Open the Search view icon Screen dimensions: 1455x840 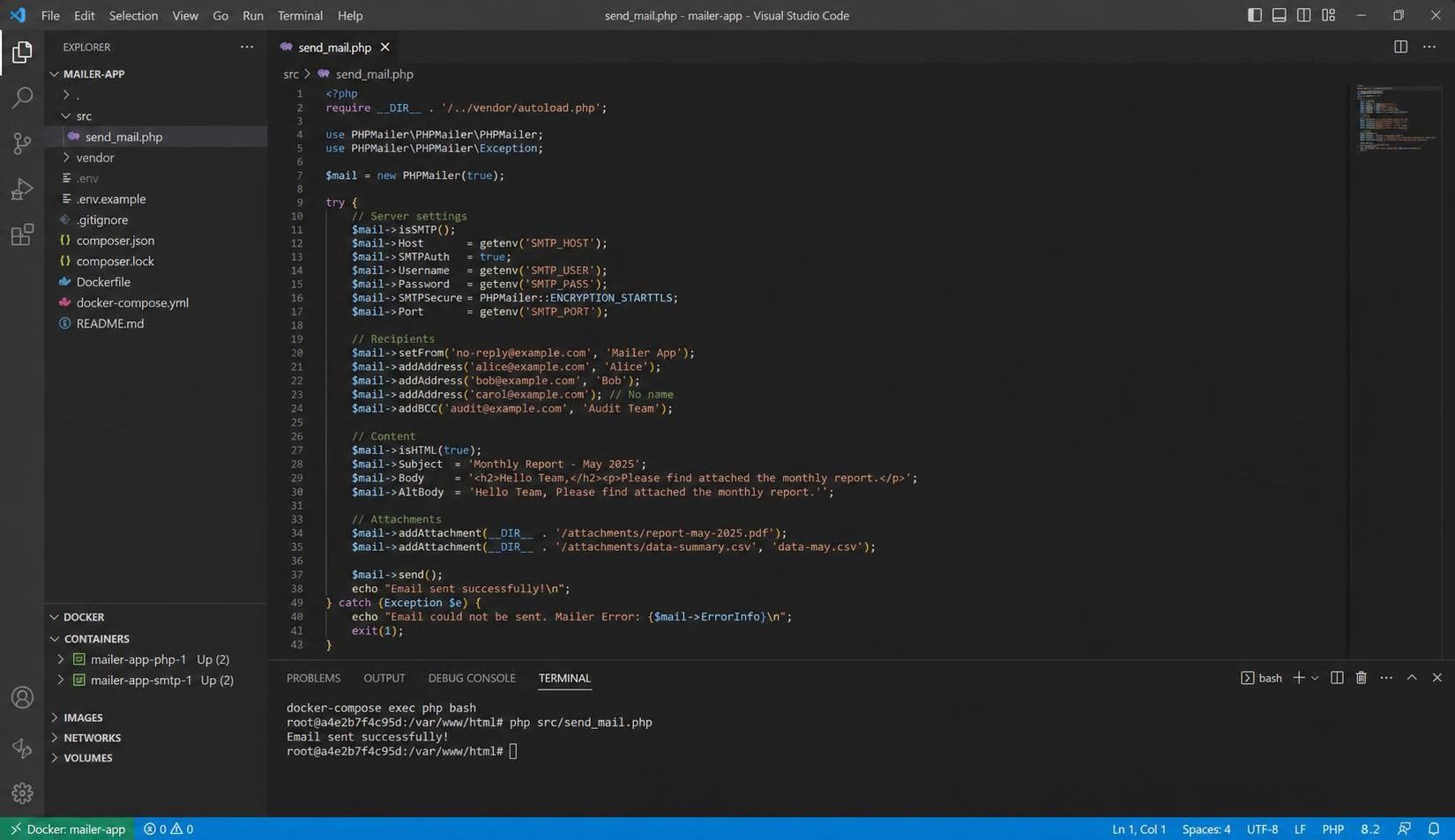[22, 98]
